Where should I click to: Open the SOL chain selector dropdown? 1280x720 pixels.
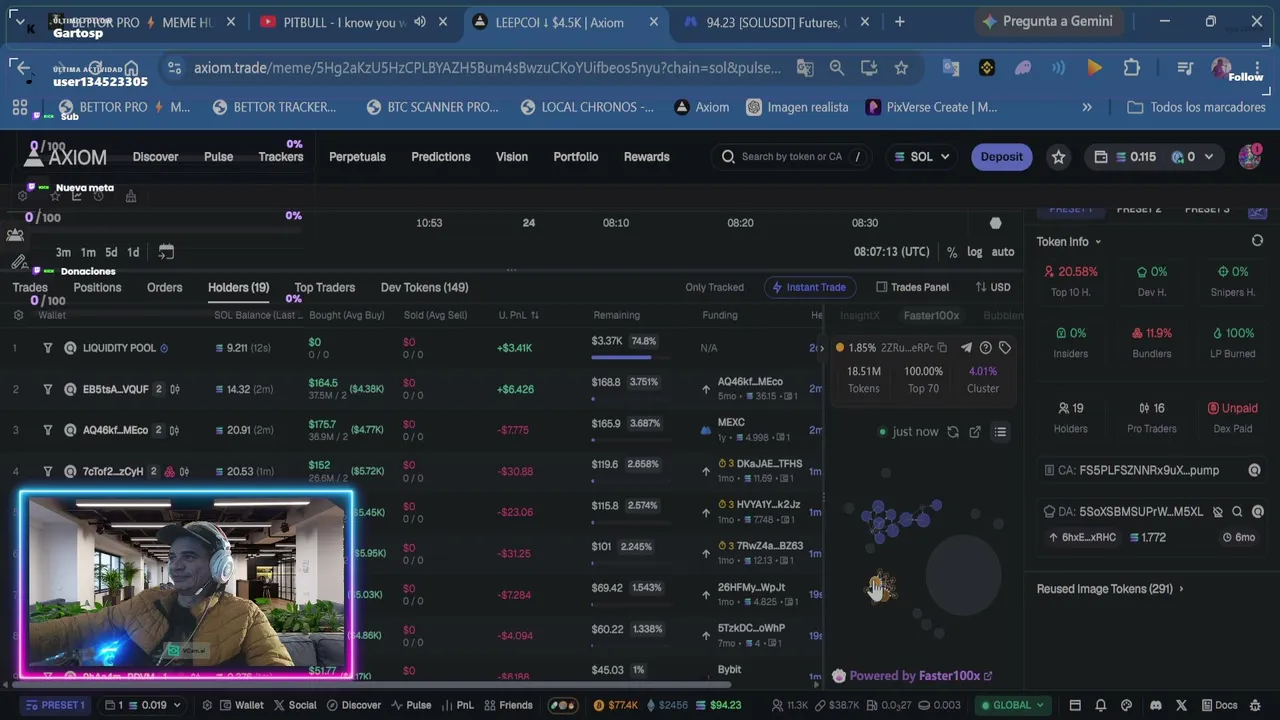click(x=920, y=157)
